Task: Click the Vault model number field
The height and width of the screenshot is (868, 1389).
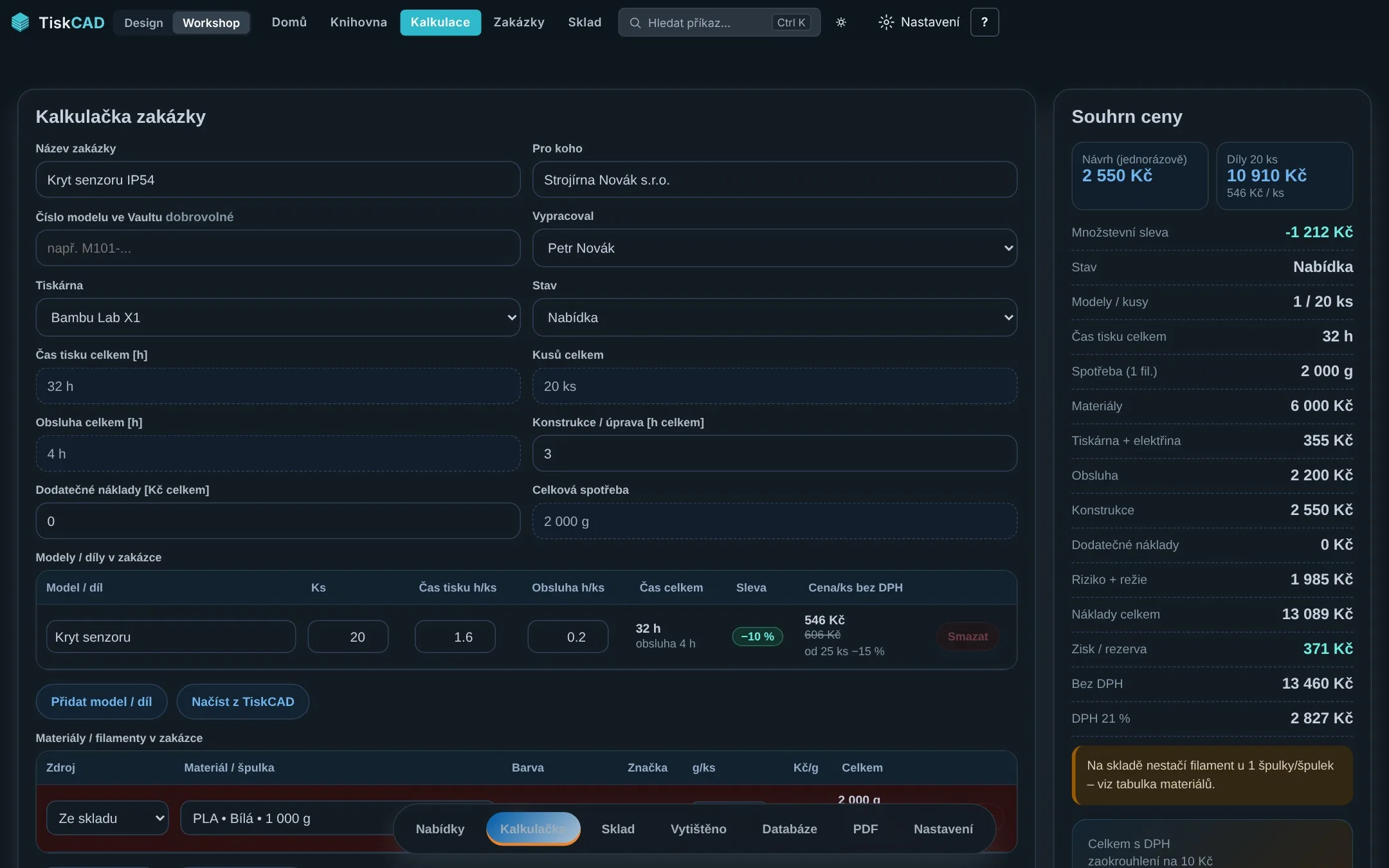Action: pos(278,248)
